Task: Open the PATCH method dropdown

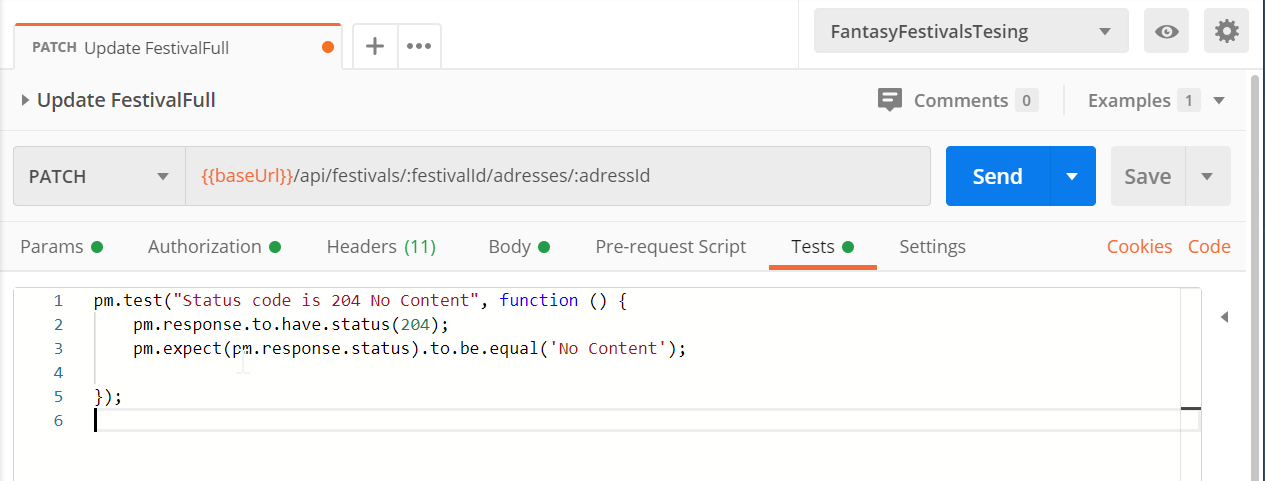Action: 99,176
